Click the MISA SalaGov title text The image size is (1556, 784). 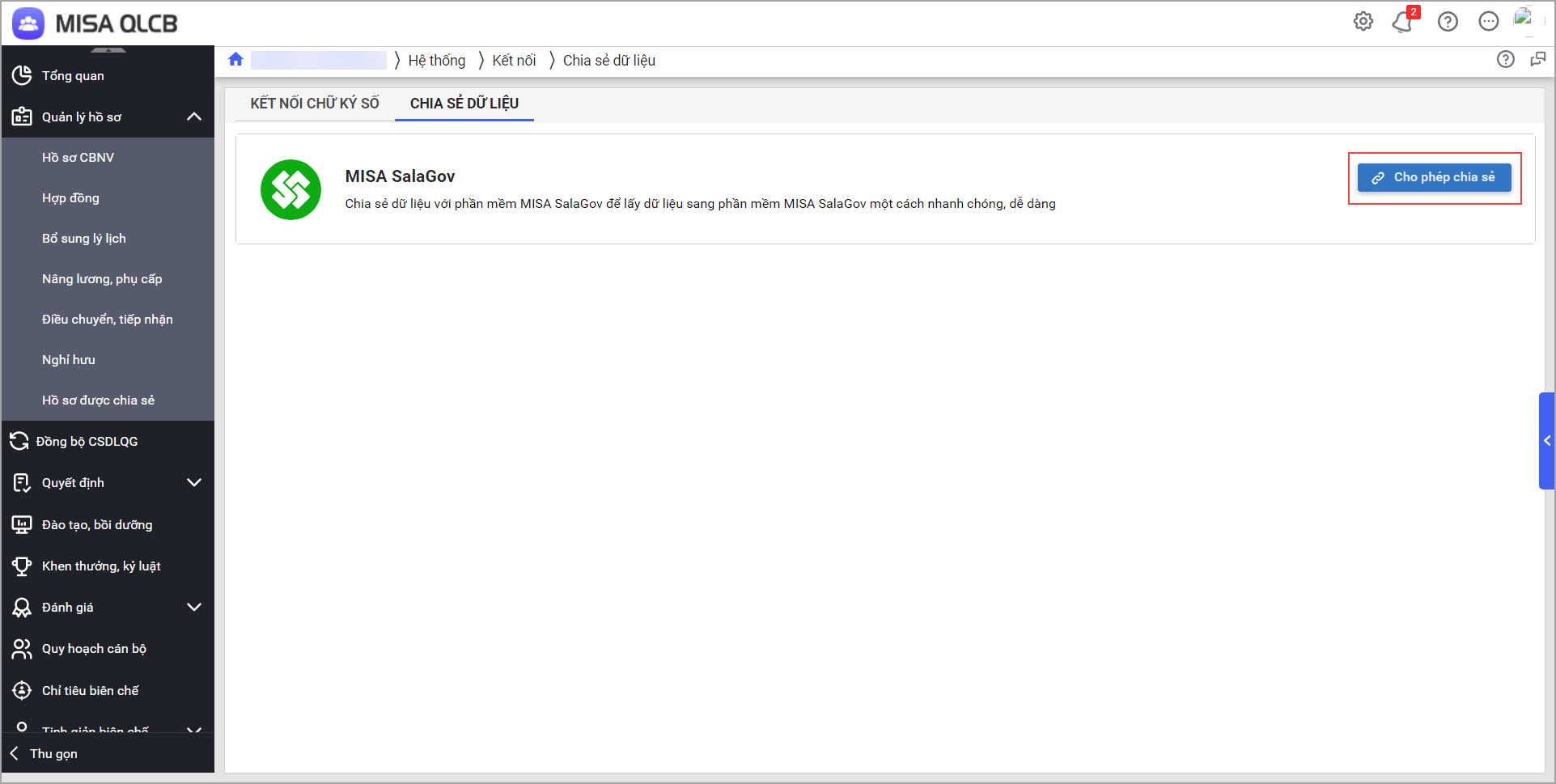[400, 176]
